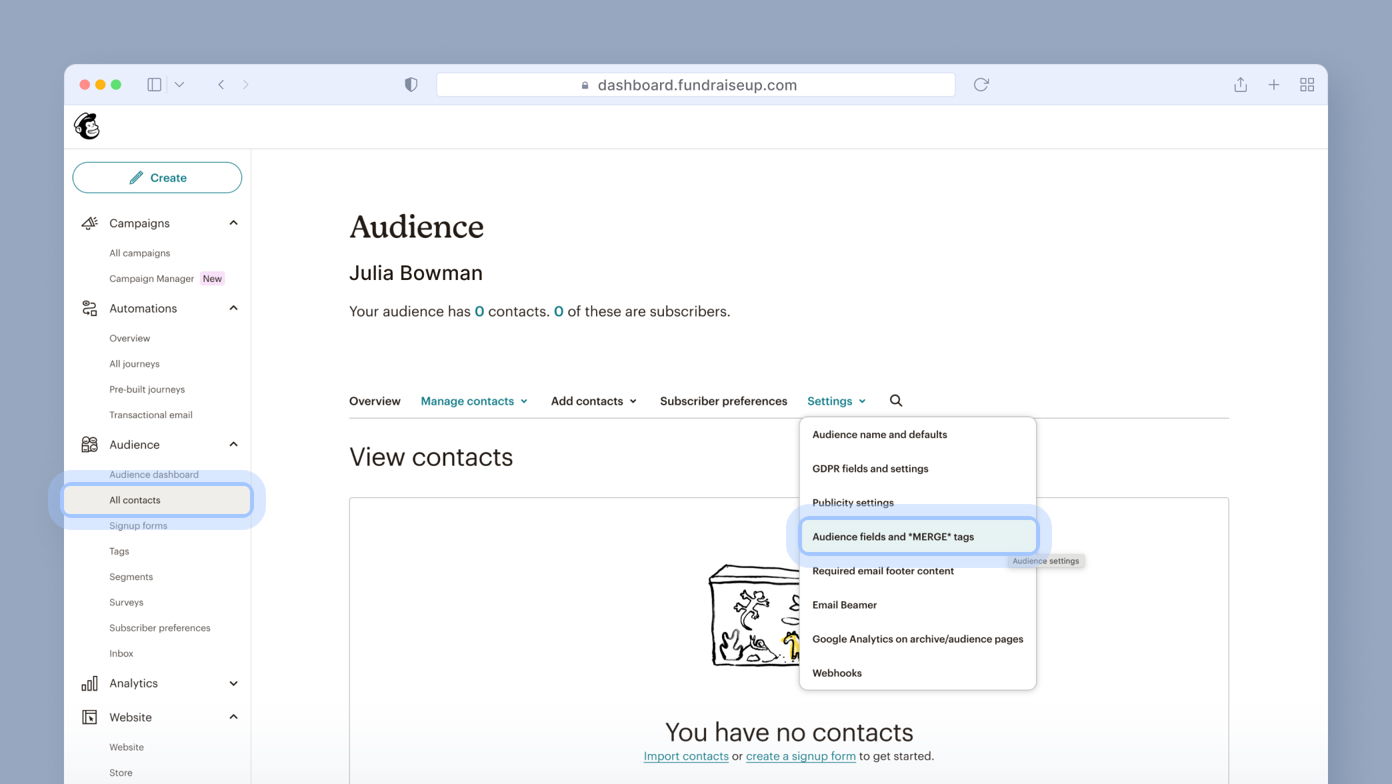Open the Add contacts dropdown
Viewport: 1392px width, 784px height.
click(x=593, y=401)
